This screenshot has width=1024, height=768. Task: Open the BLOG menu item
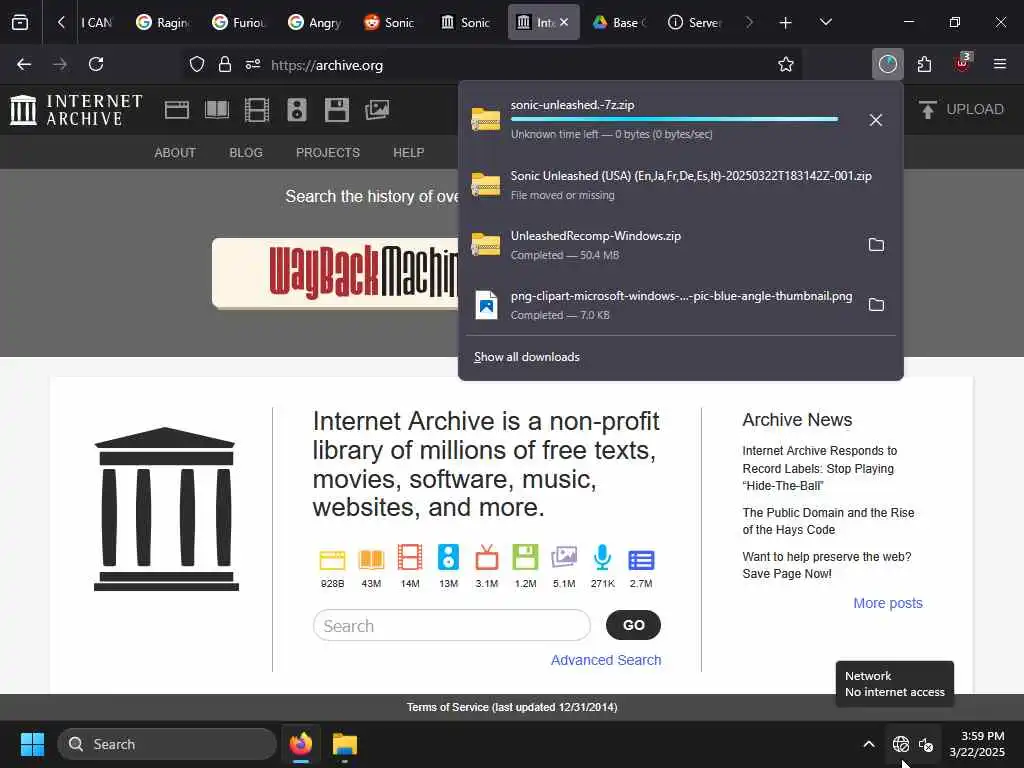(x=246, y=153)
